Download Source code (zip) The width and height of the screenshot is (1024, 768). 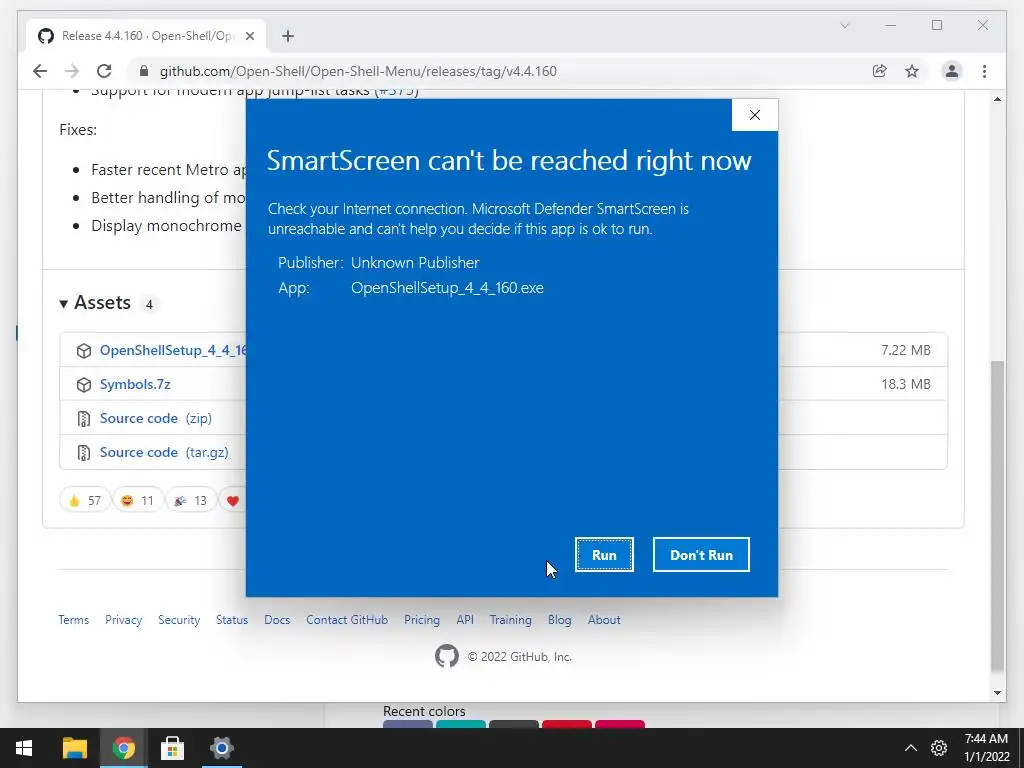pos(156,418)
